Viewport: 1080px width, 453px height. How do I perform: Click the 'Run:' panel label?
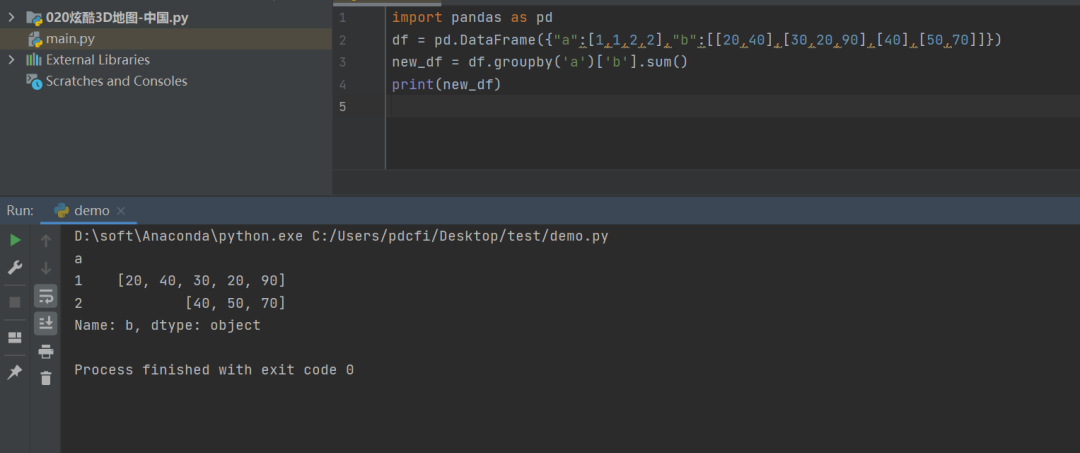[x=20, y=211]
